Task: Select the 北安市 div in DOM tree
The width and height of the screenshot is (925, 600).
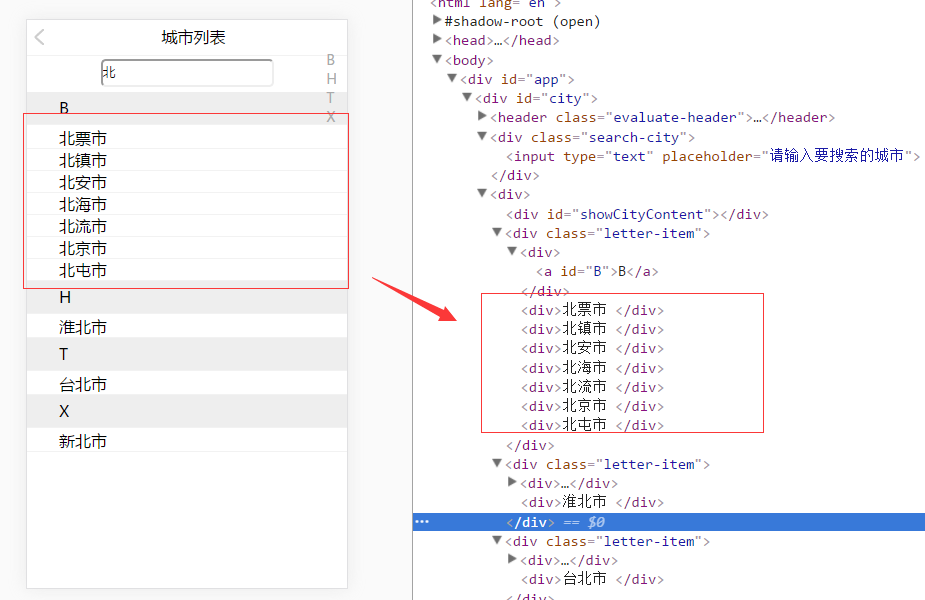Action: coord(592,348)
